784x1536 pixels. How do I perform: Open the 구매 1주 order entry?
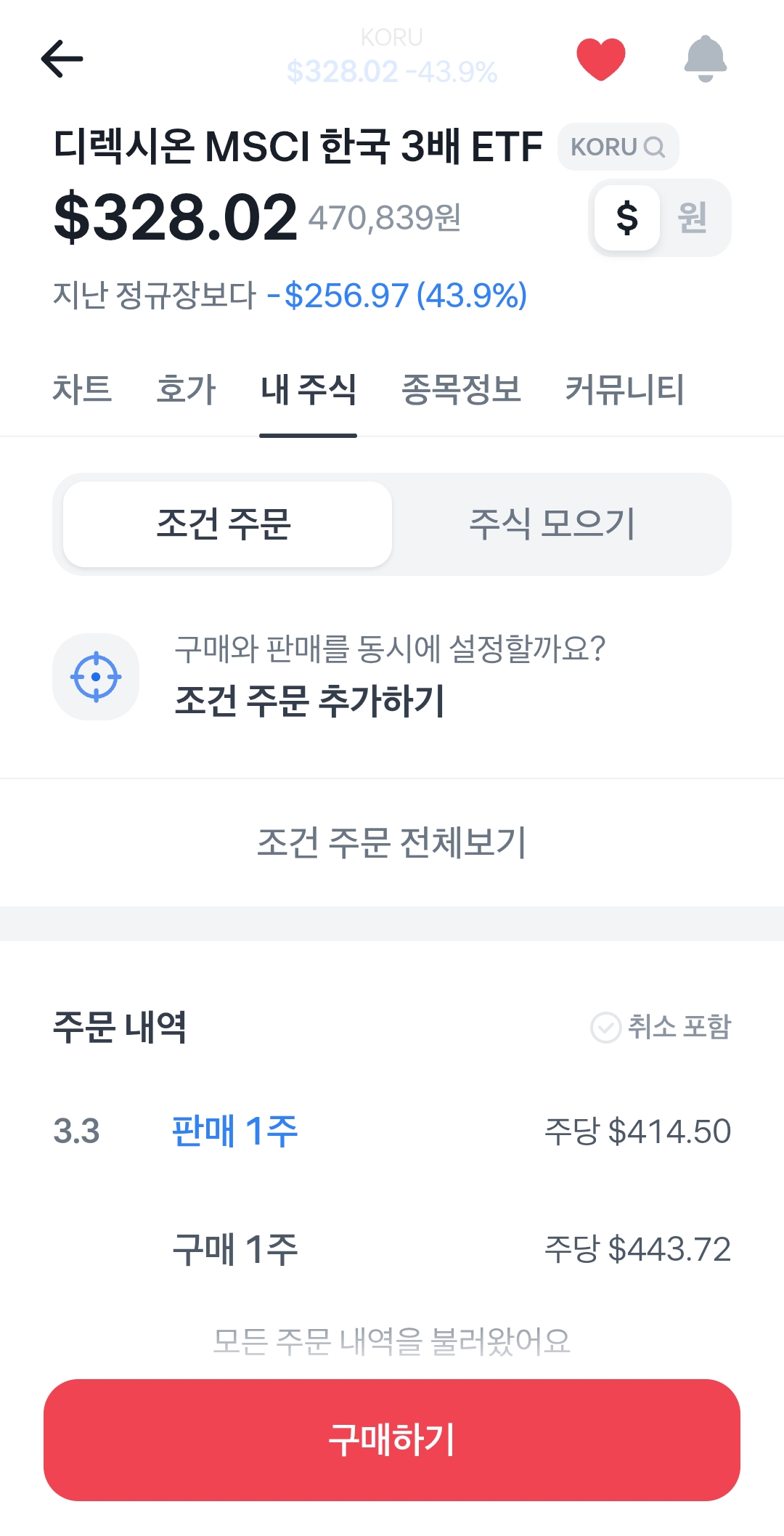coord(392,1249)
